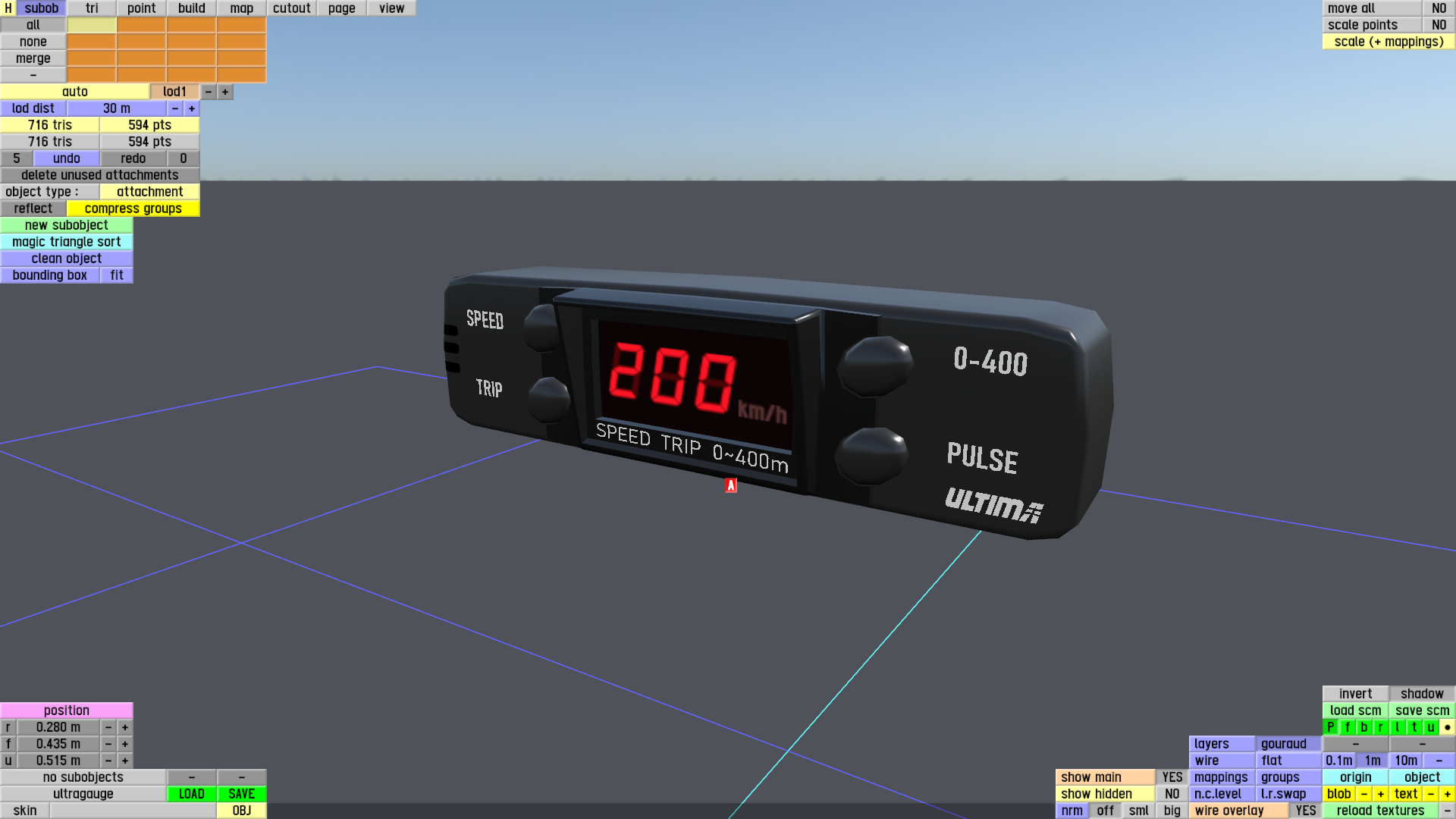Screen dimensions: 1456x819
Task: Click the red A attachment marker
Action: [x=731, y=485]
